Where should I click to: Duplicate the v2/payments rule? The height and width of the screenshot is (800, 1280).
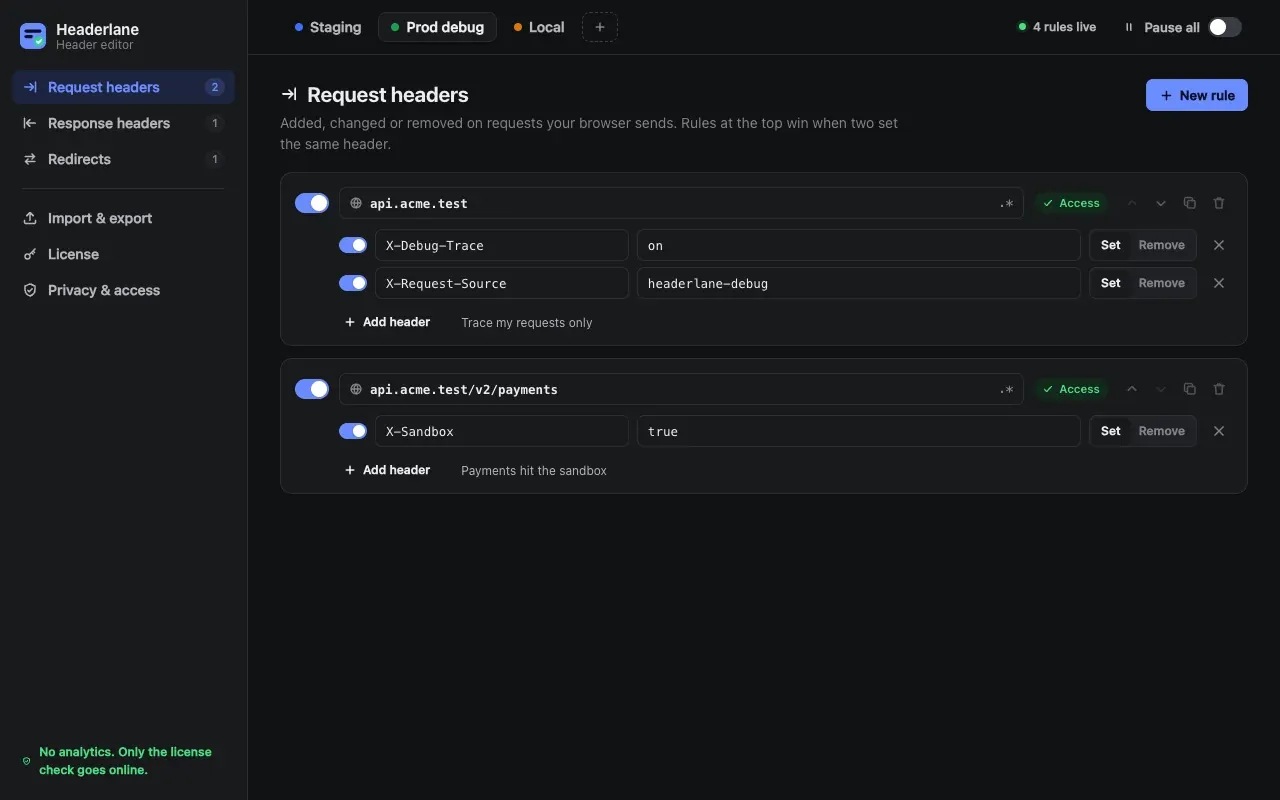click(1190, 389)
